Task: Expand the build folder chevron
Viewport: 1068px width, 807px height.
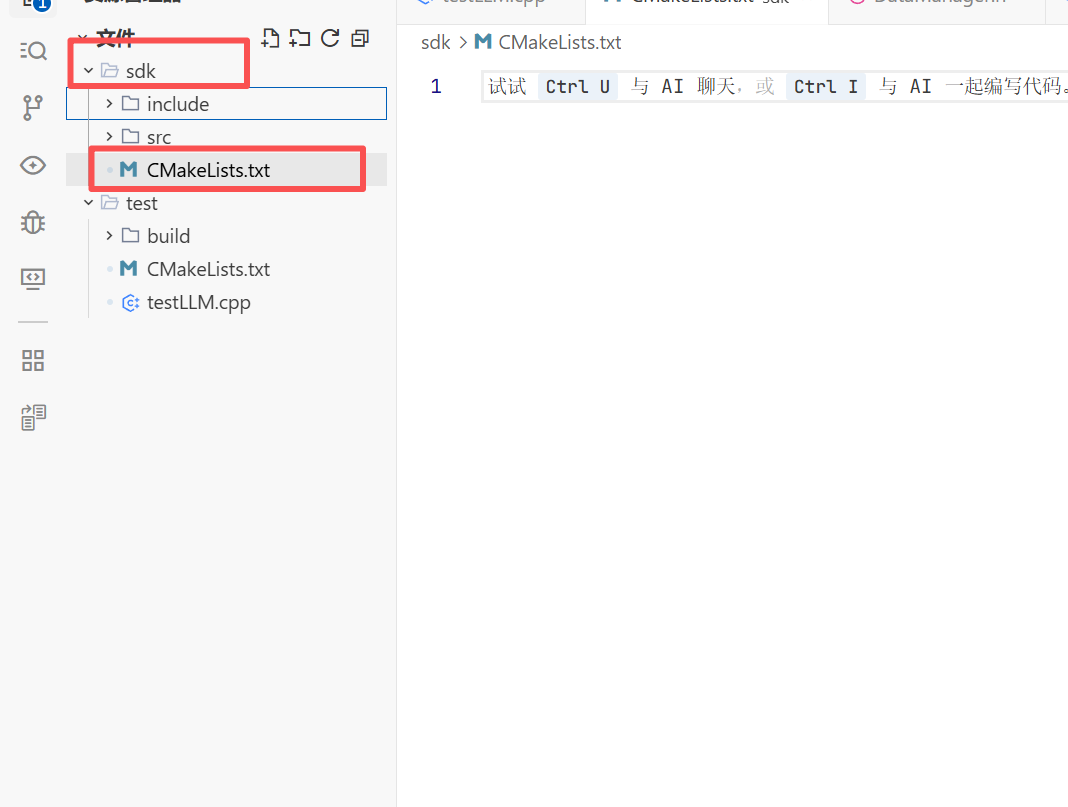Action: pos(109,236)
